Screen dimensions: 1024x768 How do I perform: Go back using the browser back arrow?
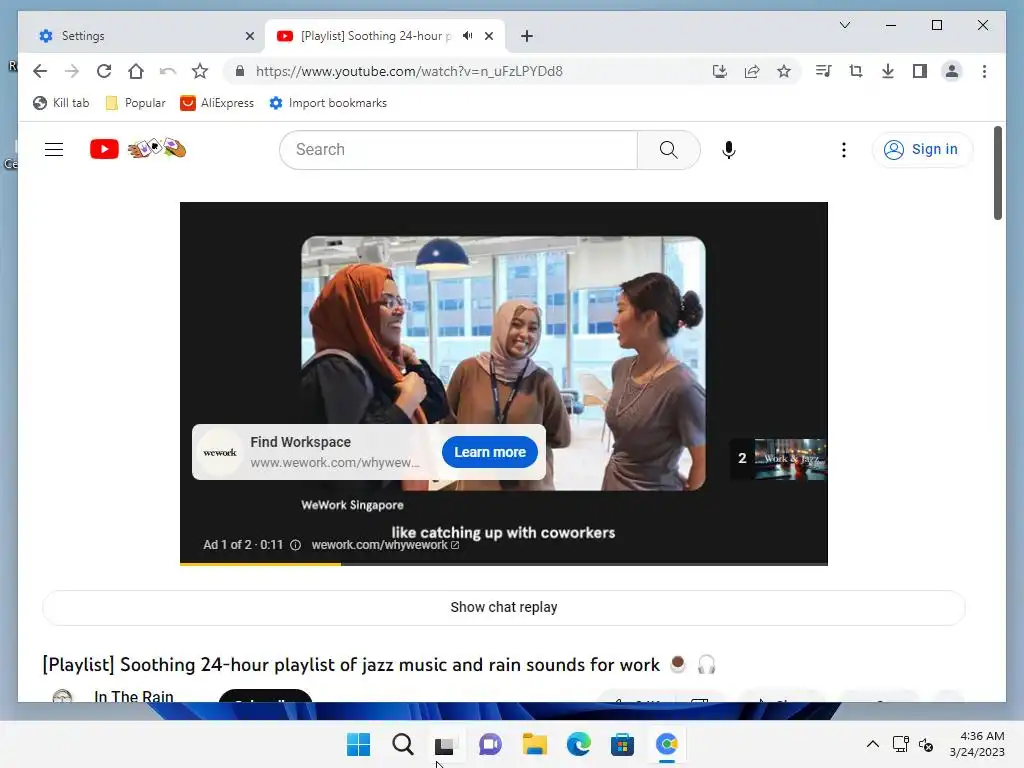(40, 71)
